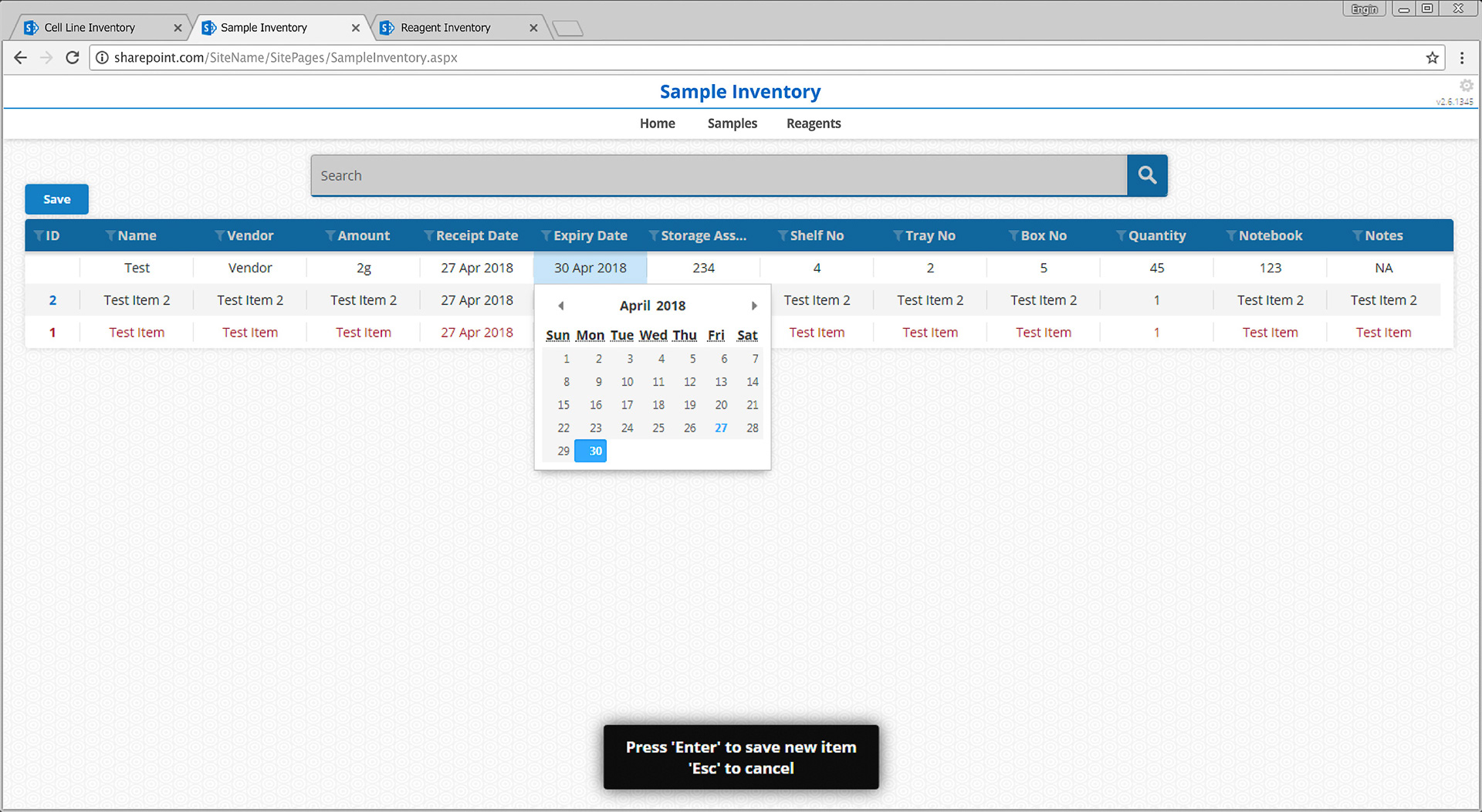Click inside the Search field
This screenshot has height=812, width=1482.
click(x=719, y=175)
